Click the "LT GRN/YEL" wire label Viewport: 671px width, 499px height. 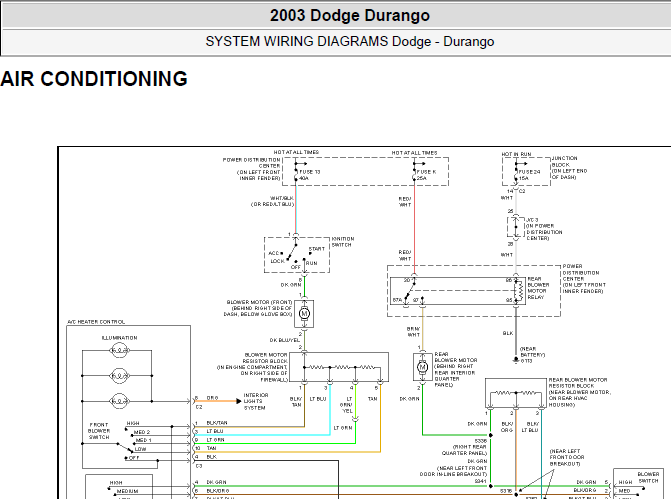tap(346, 405)
